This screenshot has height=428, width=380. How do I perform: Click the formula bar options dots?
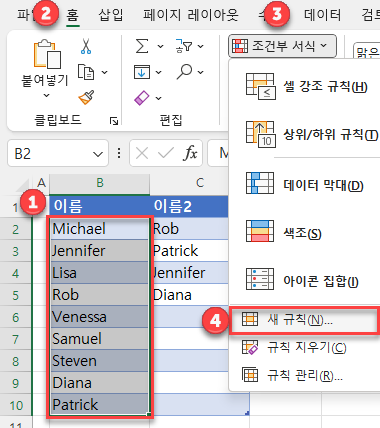pos(119,153)
